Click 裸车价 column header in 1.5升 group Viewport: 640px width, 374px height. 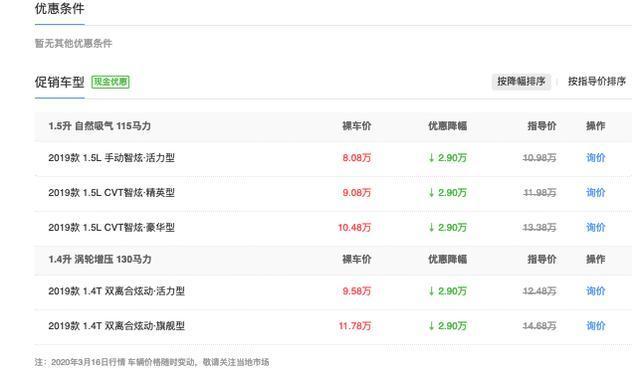click(357, 126)
